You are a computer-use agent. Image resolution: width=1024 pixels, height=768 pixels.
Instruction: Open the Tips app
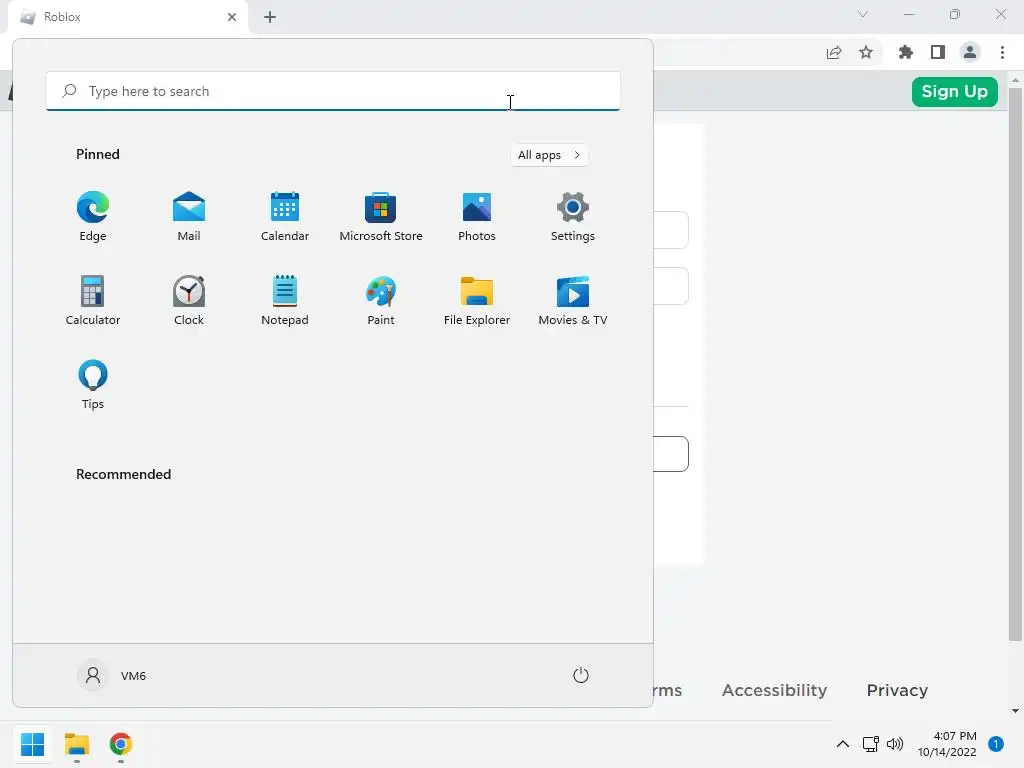tap(93, 385)
